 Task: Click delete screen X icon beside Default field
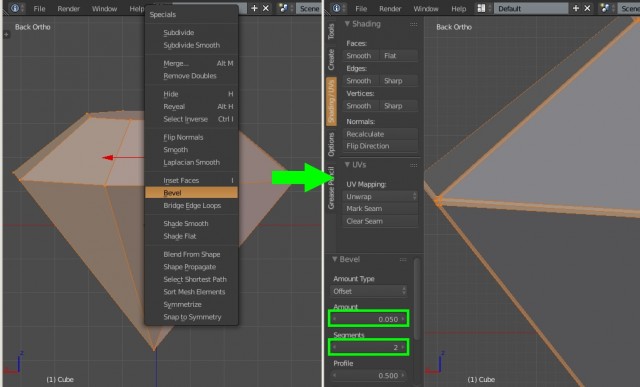pyautogui.click(x=587, y=8)
